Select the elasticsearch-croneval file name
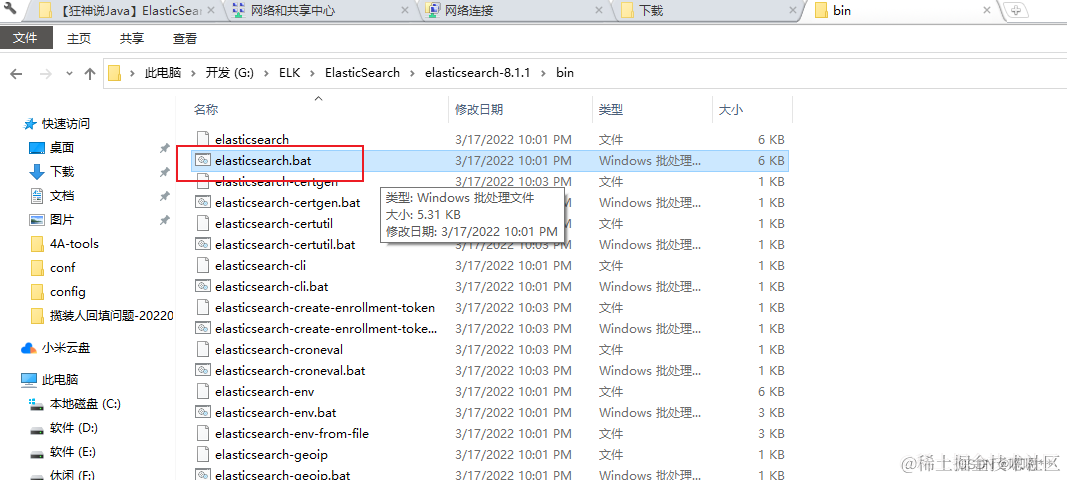Image resolution: width=1067 pixels, height=480 pixels. tap(278, 350)
